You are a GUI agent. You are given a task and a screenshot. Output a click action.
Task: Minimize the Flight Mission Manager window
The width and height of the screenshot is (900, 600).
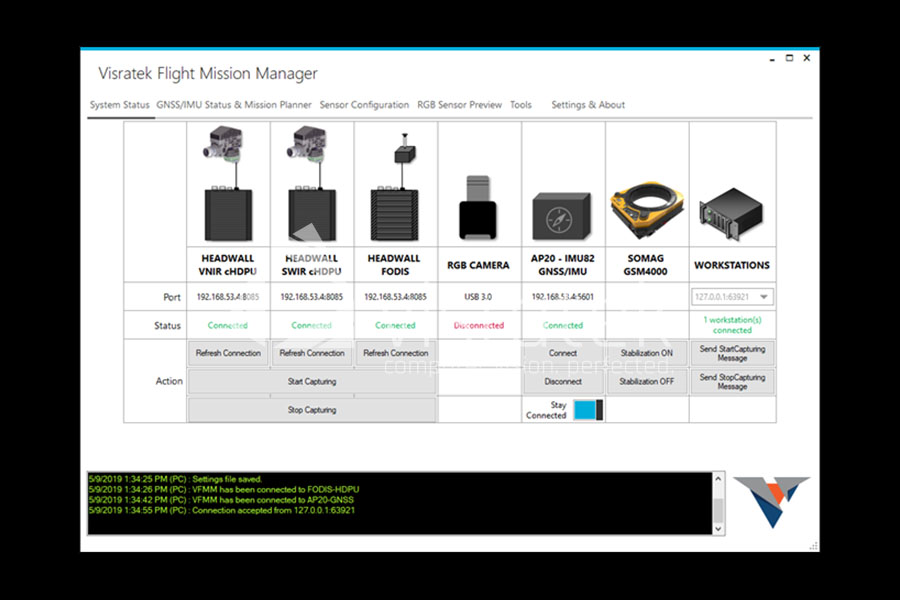pos(772,59)
